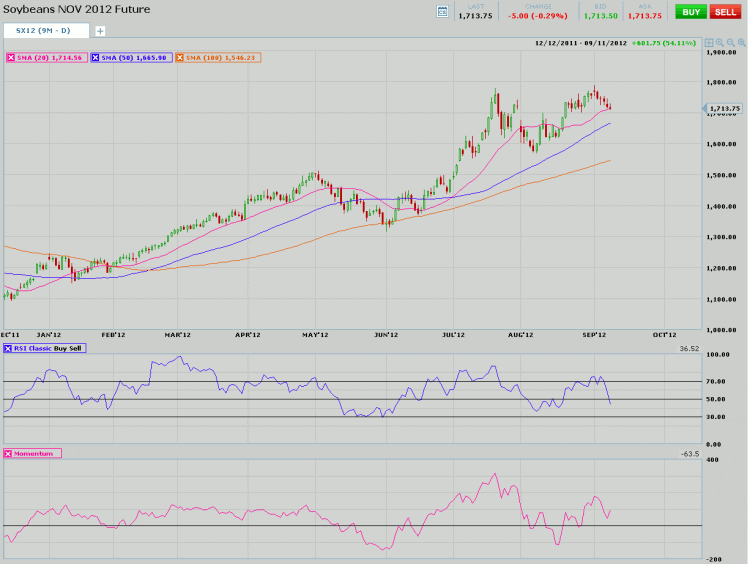The height and width of the screenshot is (564, 750).
Task: Close the orange SMA (100) overlay with its X
Action: 180,58
